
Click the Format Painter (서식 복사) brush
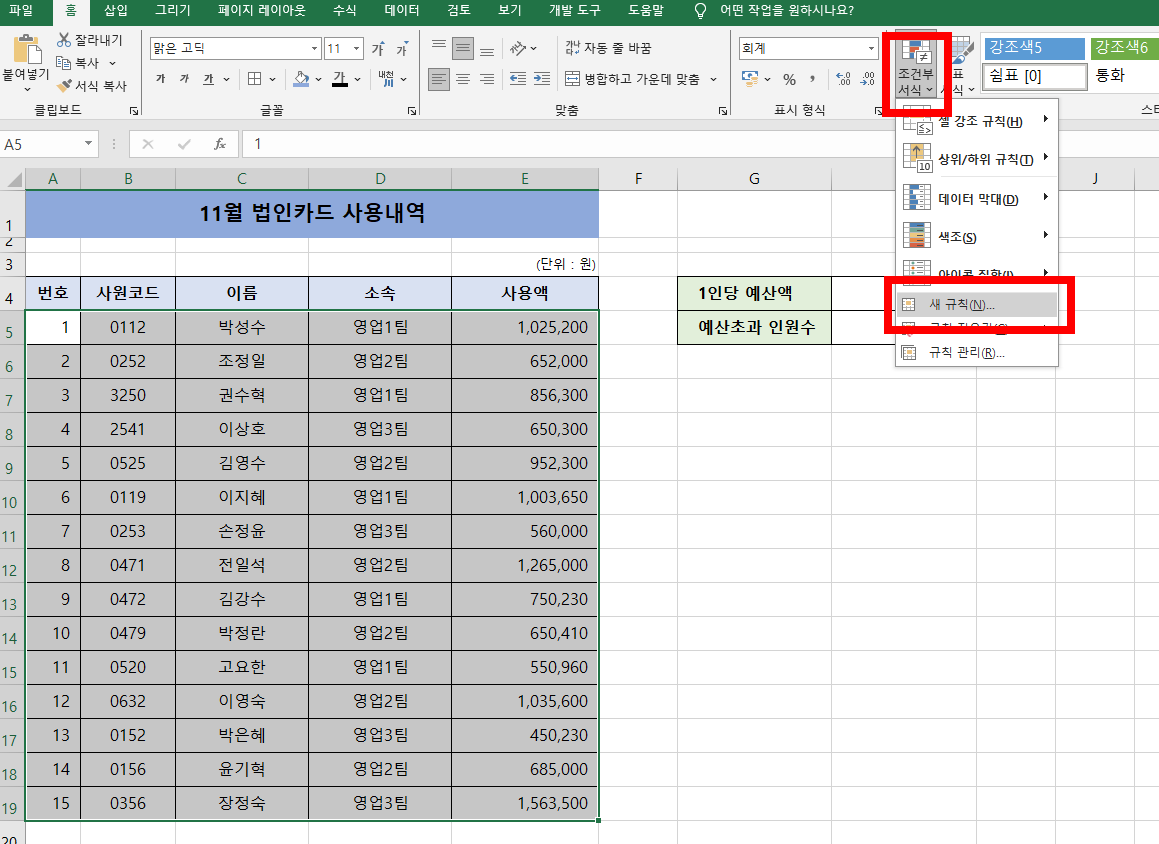(x=64, y=86)
